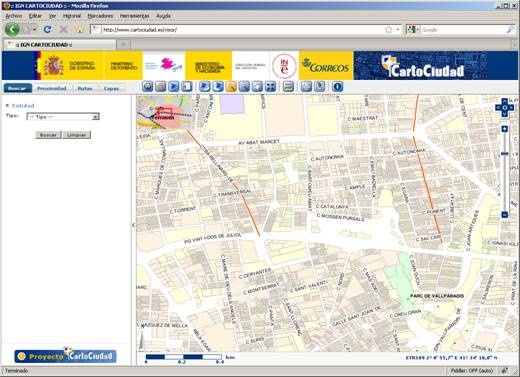This screenshot has height=377, width=520.
Task: Open the Archivo menu
Action: [x=14, y=16]
